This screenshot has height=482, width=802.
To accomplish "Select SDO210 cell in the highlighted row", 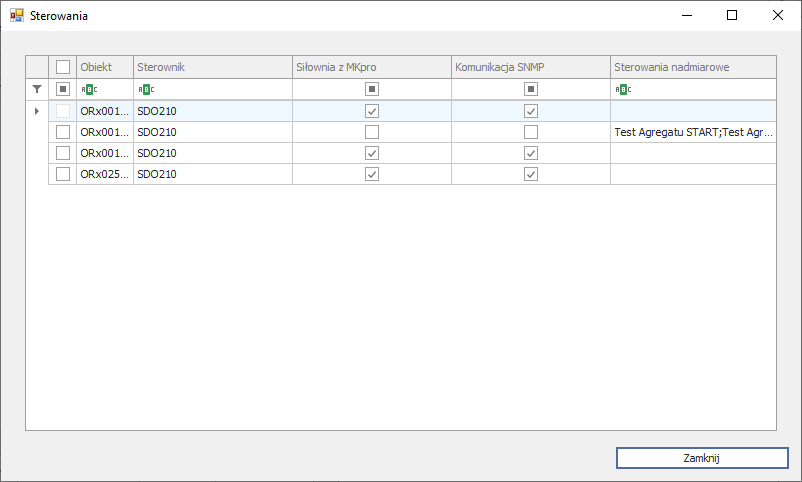I will tap(213, 111).
